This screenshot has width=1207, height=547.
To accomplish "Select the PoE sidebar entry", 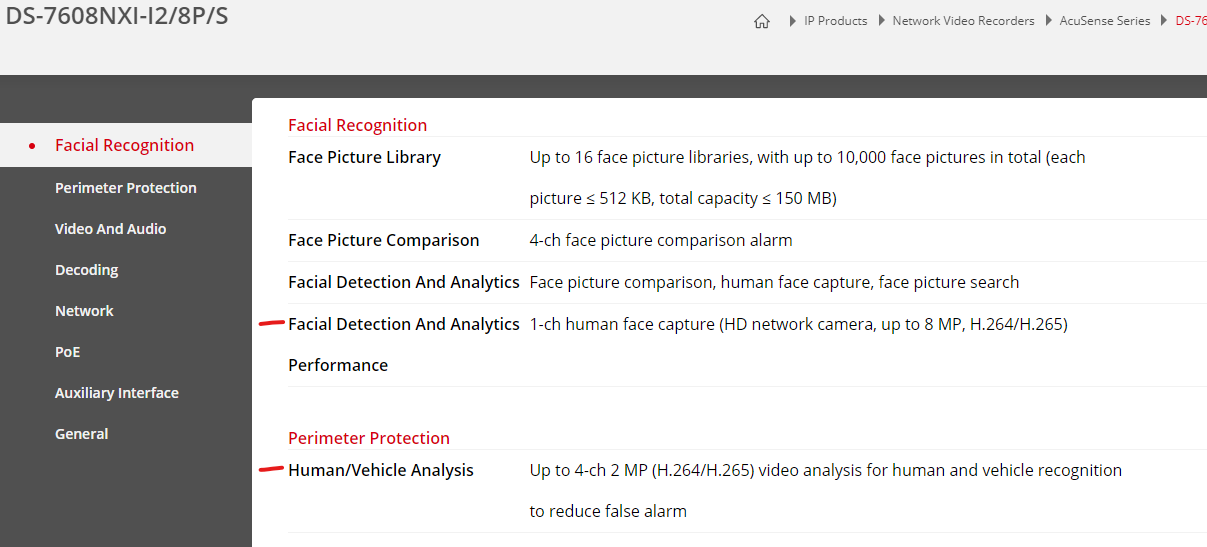I will tap(67, 352).
